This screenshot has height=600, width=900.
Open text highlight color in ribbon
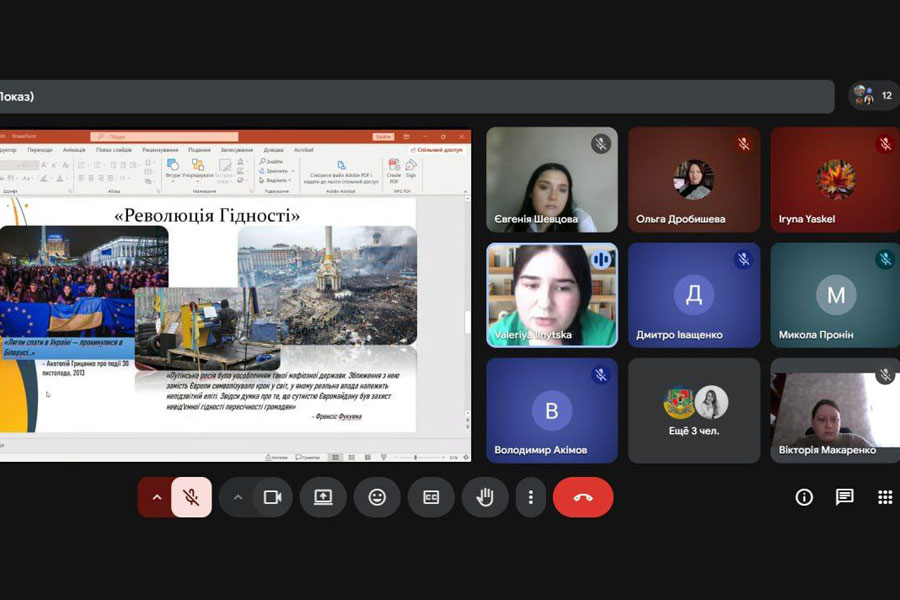[45, 179]
